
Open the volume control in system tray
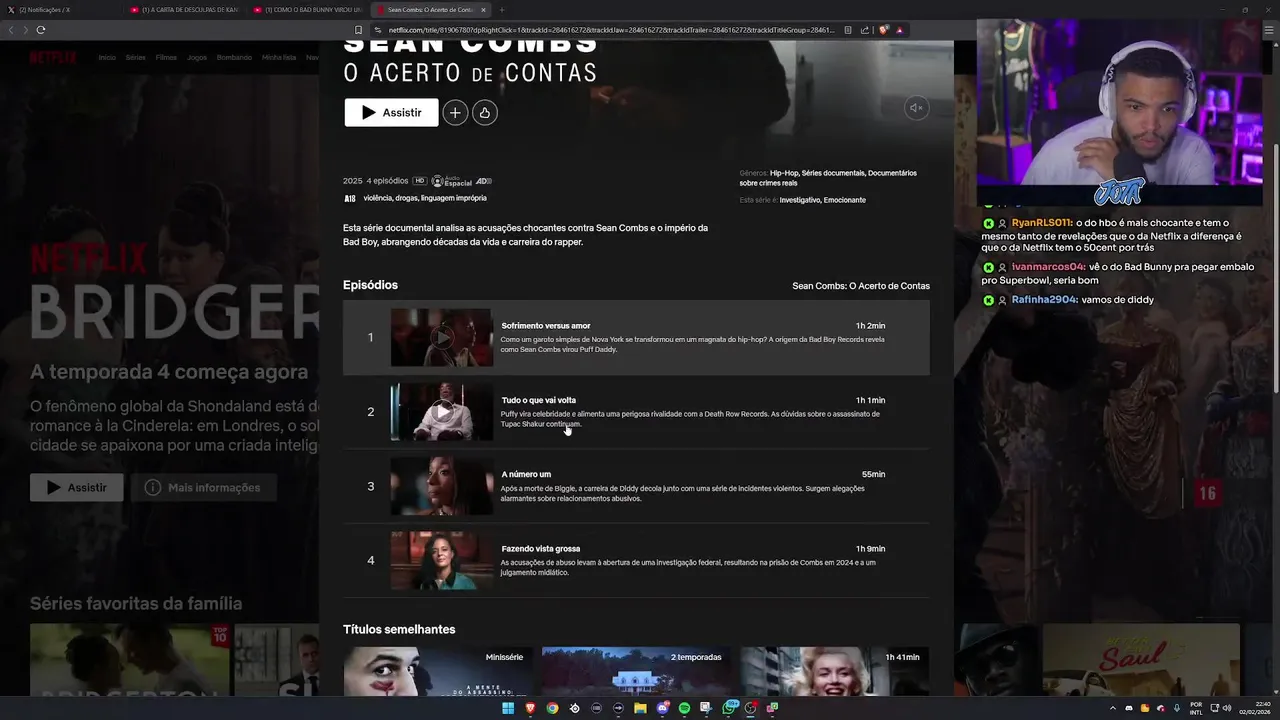[x=1227, y=708]
